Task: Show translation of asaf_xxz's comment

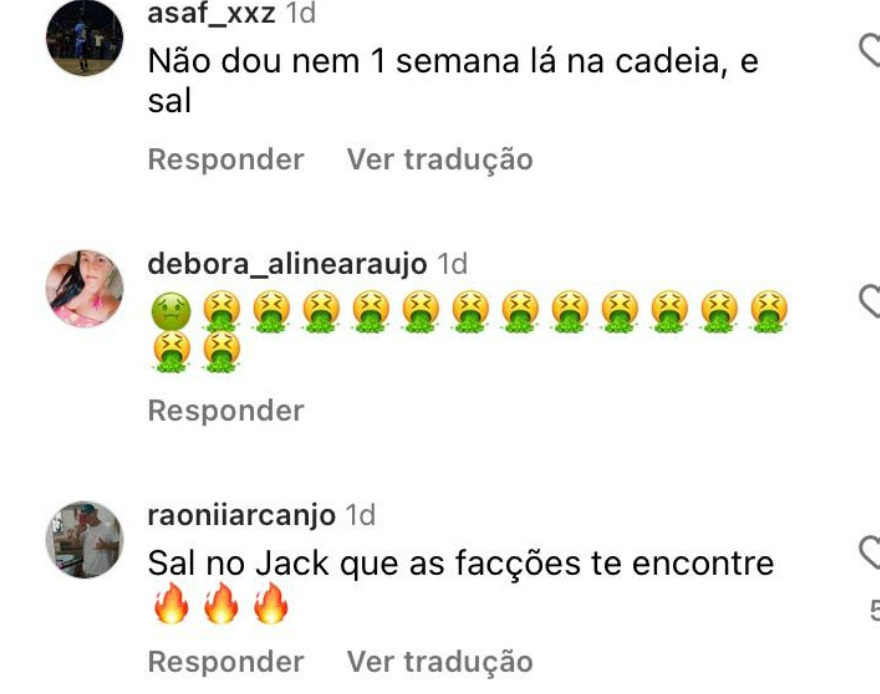Action: 439,159
